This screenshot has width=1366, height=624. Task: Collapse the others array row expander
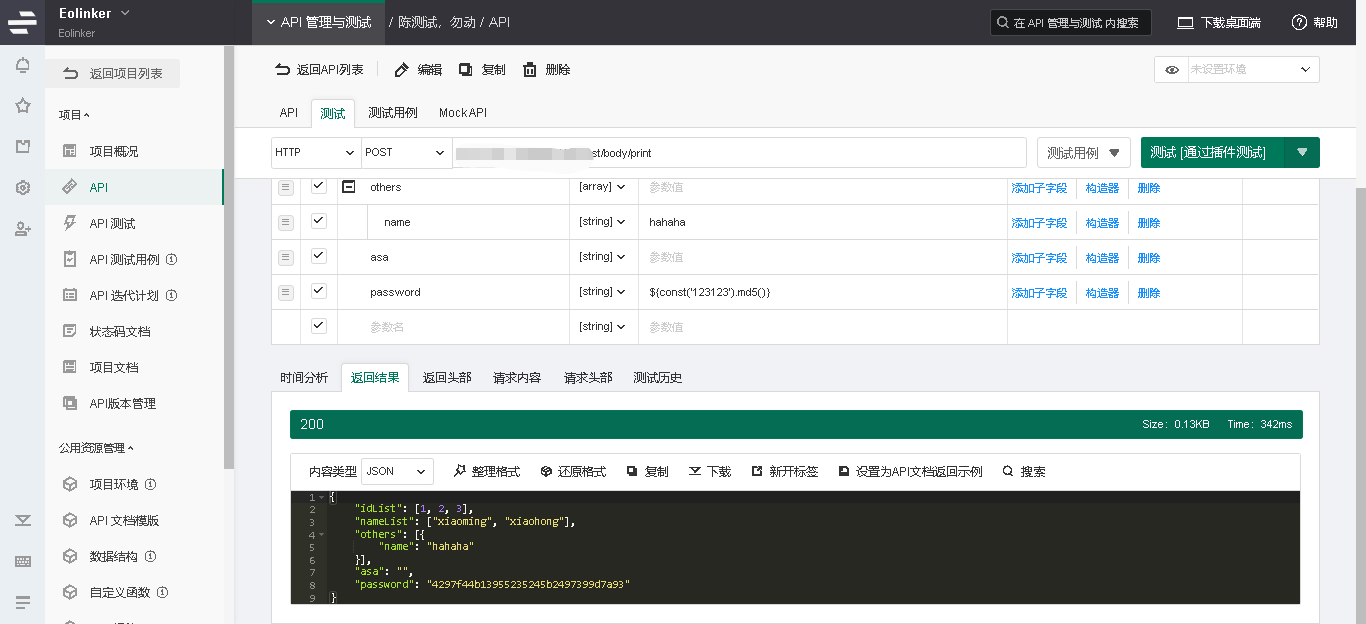point(349,187)
